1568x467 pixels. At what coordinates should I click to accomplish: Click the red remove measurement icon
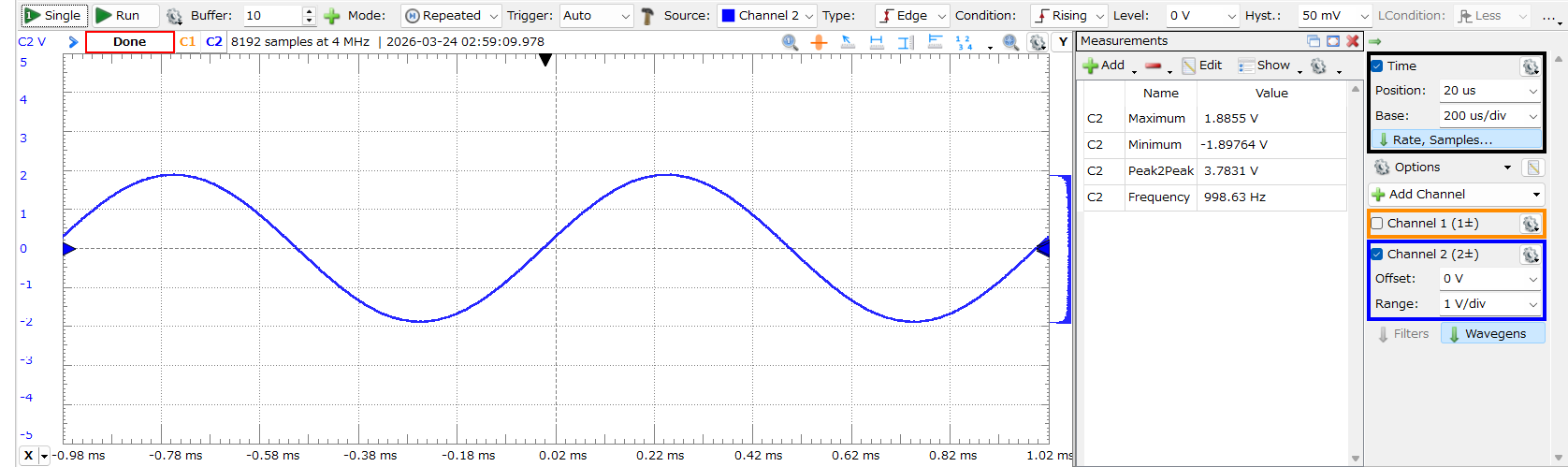1153,66
